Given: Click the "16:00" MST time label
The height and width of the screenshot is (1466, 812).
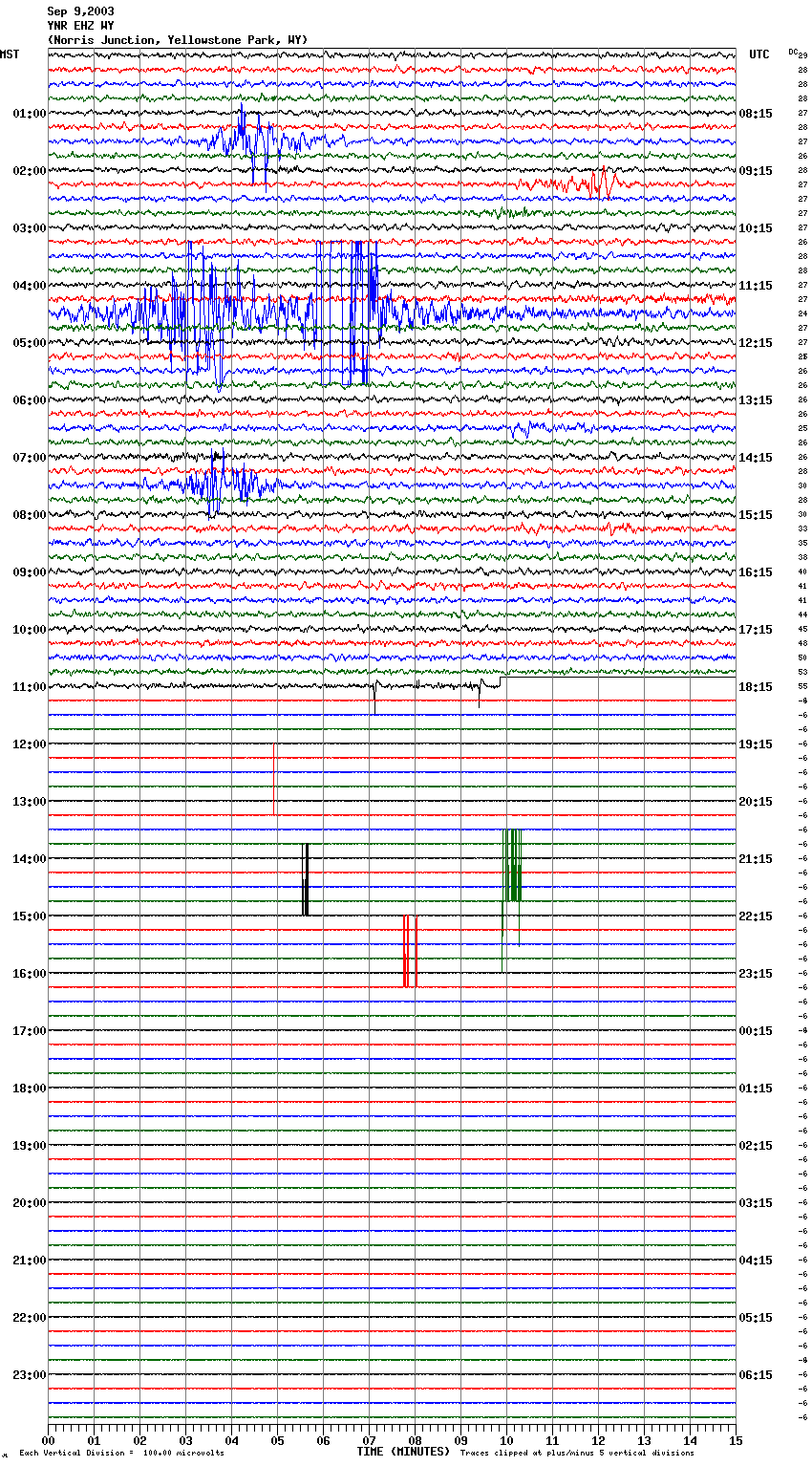Looking at the screenshot, I should (x=30, y=974).
